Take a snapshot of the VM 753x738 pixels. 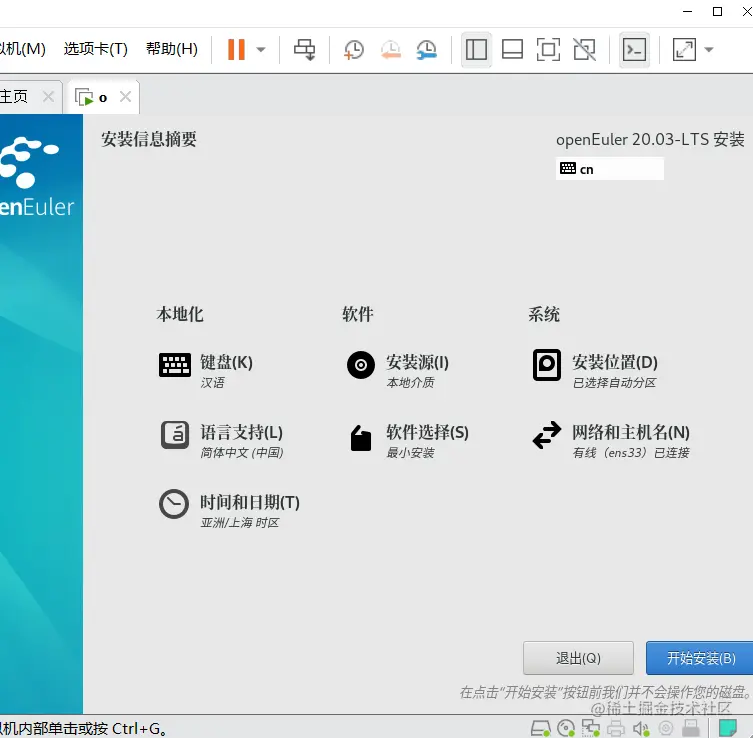(354, 50)
